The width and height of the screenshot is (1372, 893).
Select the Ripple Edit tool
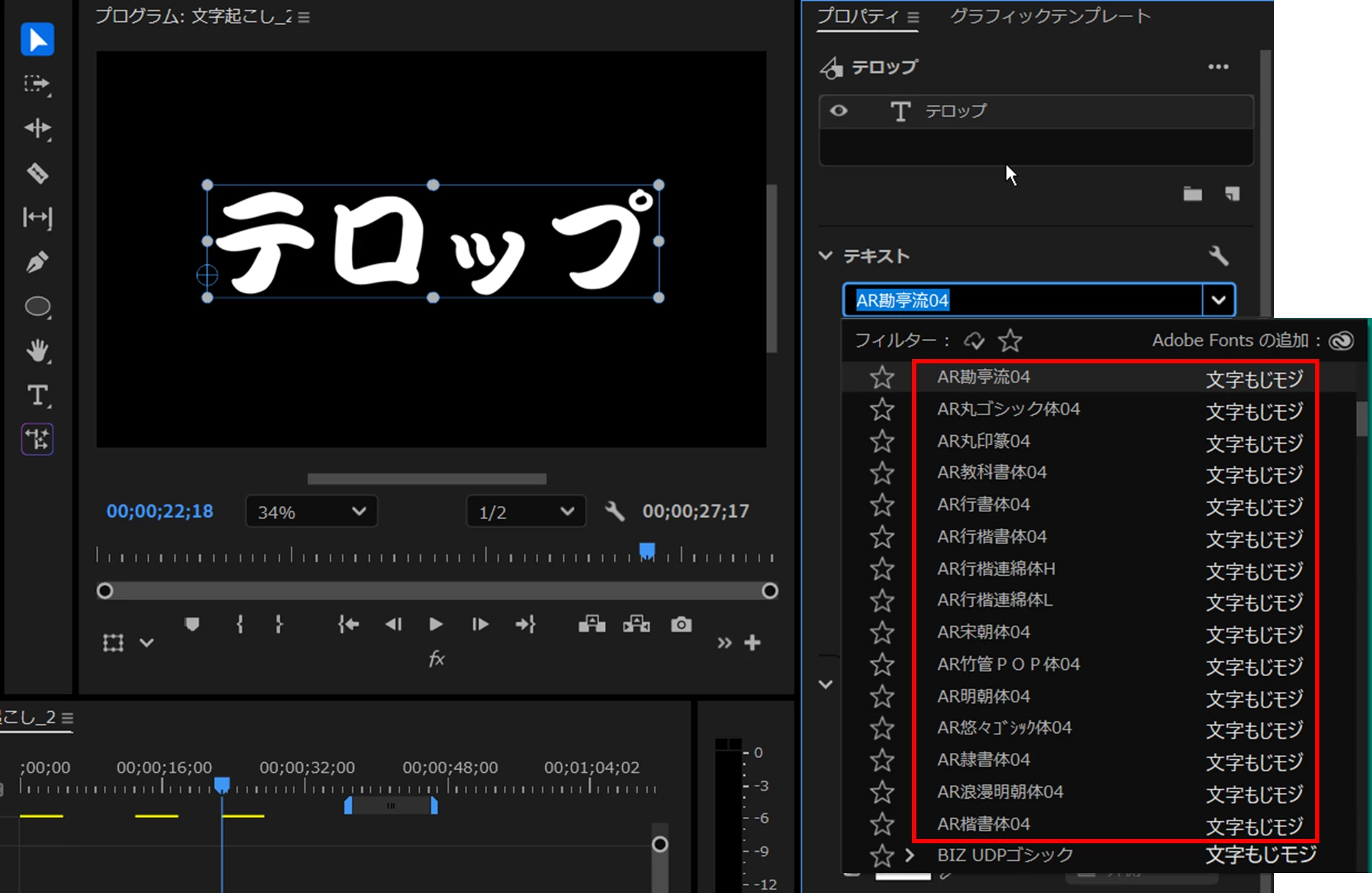(37, 128)
